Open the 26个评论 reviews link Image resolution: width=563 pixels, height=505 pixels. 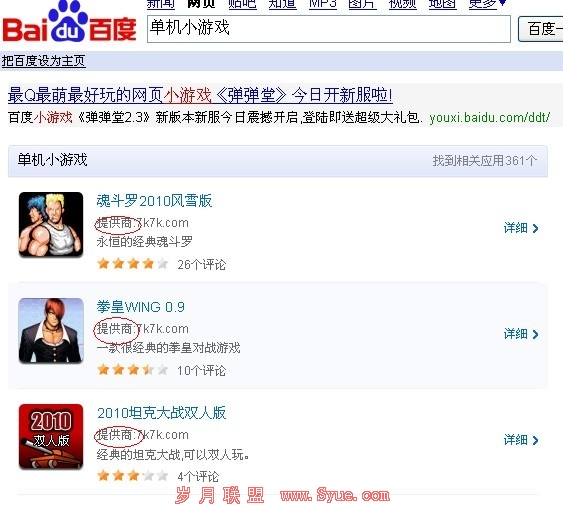201,265
